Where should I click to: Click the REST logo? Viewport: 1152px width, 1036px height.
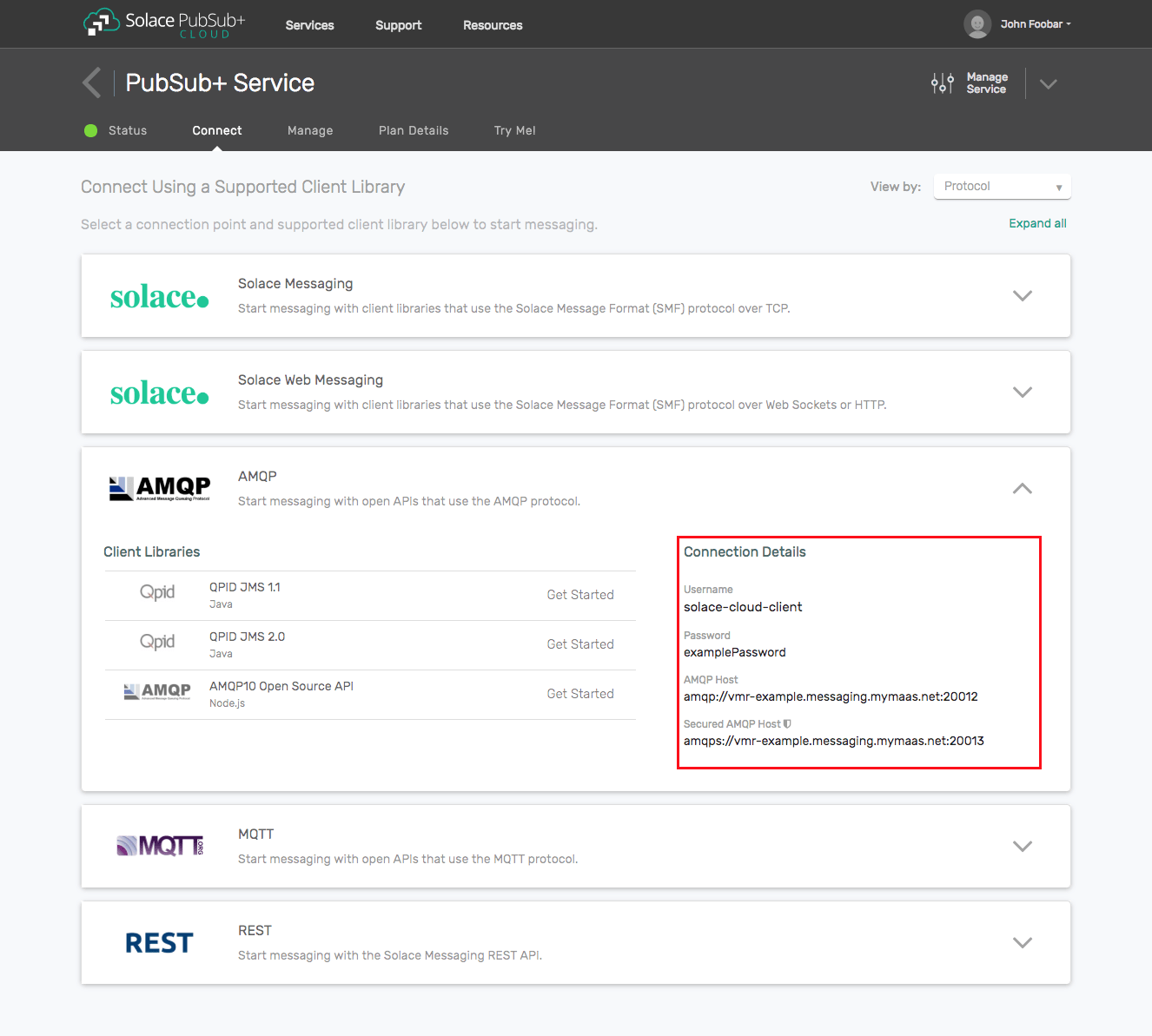click(159, 943)
